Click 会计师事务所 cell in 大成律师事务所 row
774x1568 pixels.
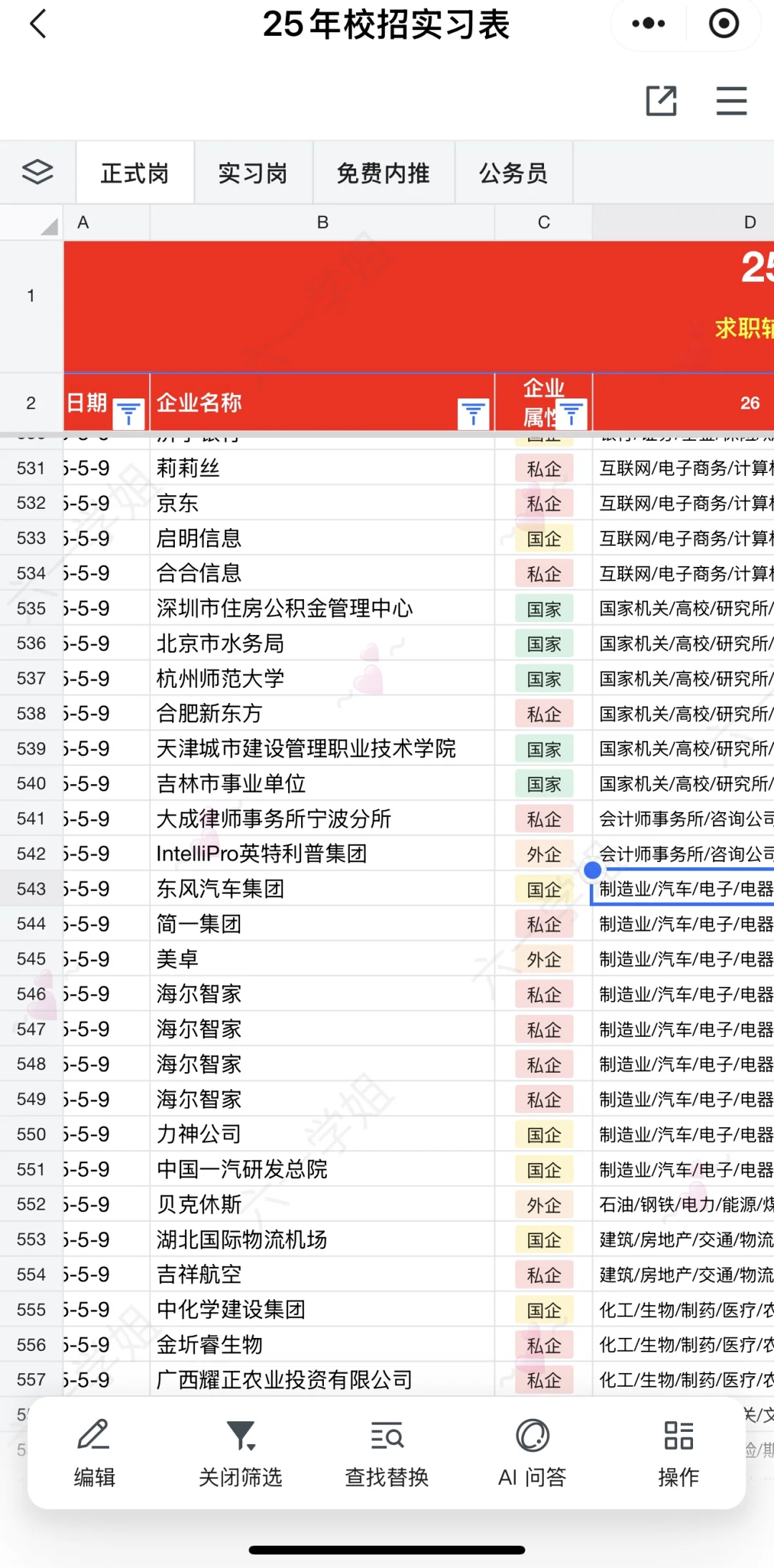(684, 819)
